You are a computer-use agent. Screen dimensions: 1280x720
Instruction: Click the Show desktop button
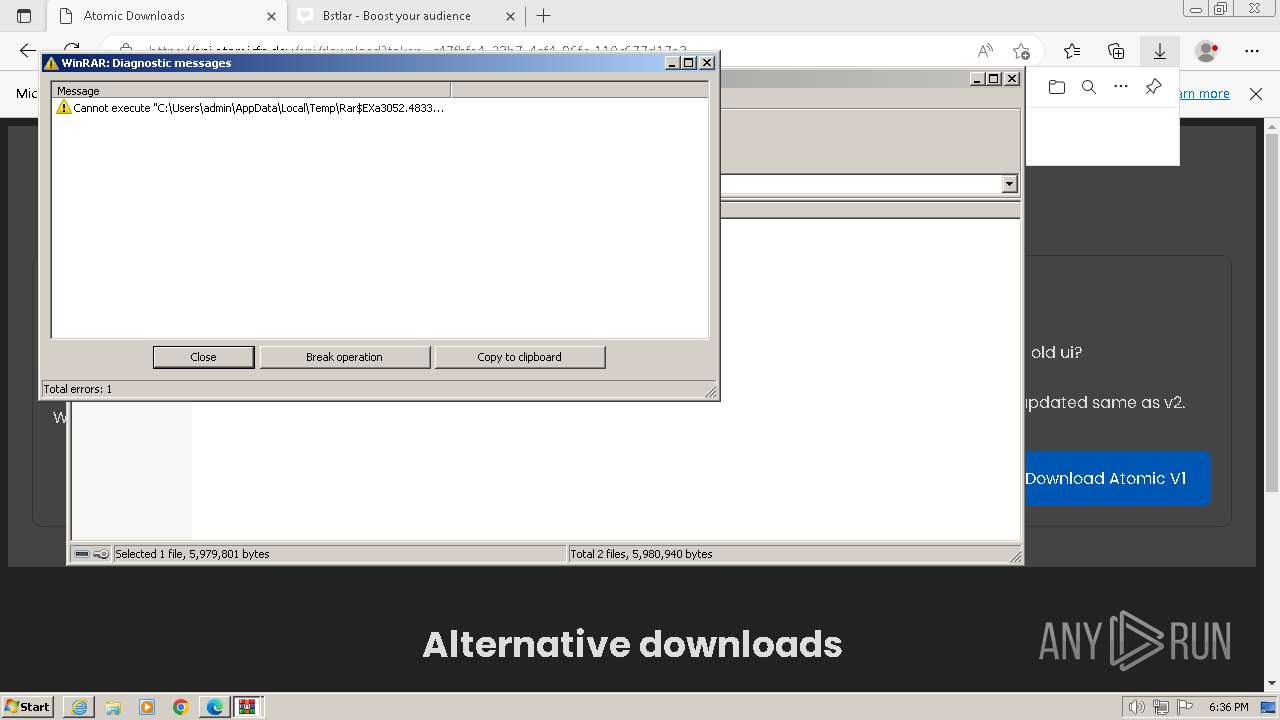(x=1269, y=707)
